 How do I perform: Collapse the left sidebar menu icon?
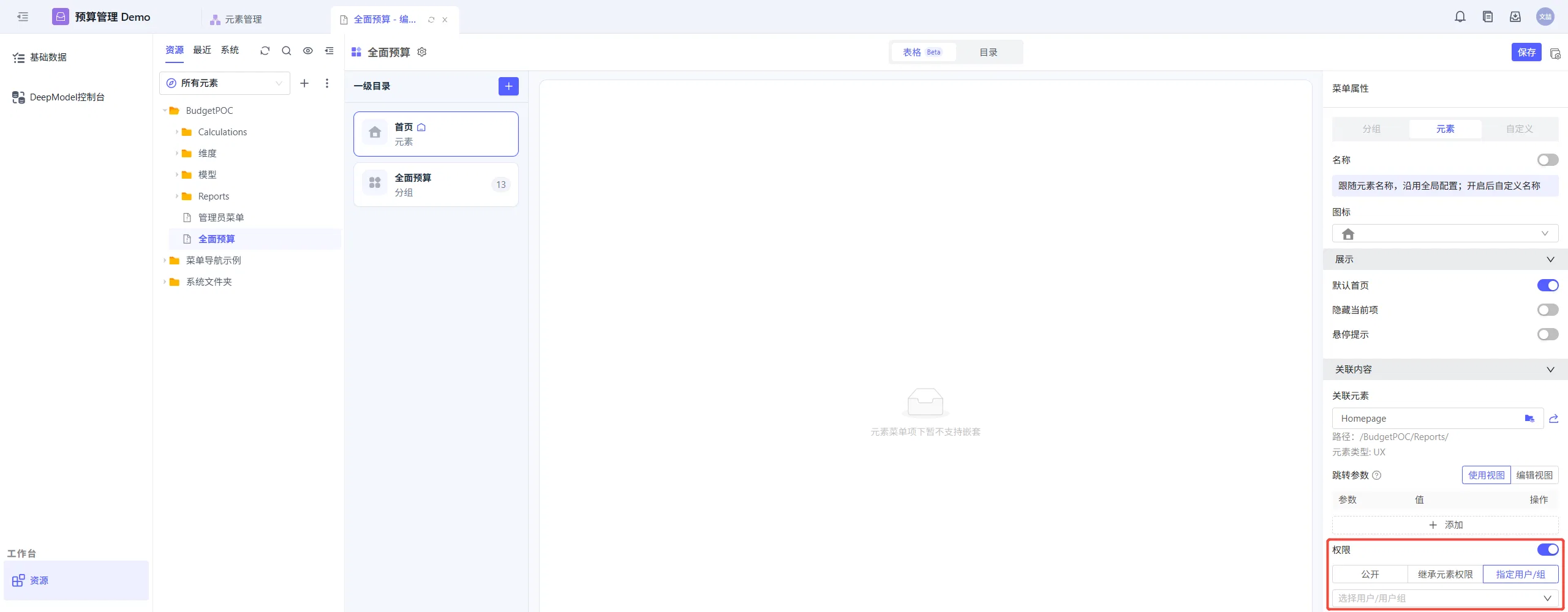pyautogui.click(x=23, y=17)
